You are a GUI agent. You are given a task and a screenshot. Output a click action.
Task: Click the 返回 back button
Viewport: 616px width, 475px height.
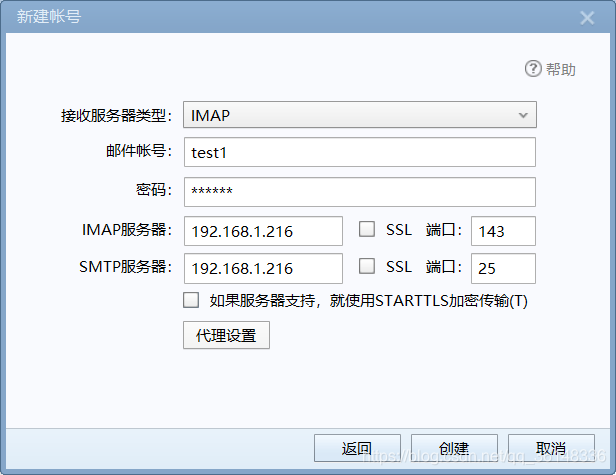pos(357,448)
